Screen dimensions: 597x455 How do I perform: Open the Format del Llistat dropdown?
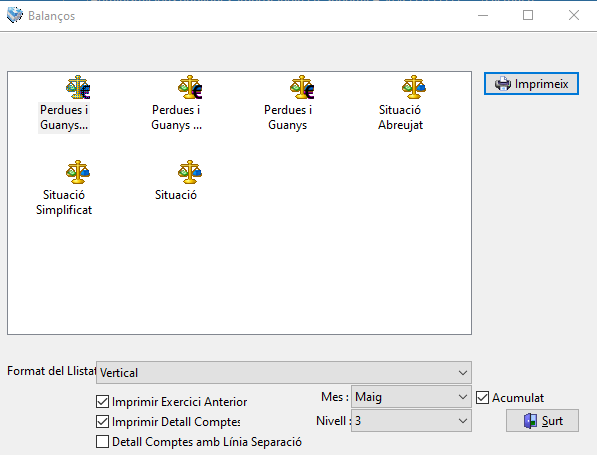pos(284,372)
